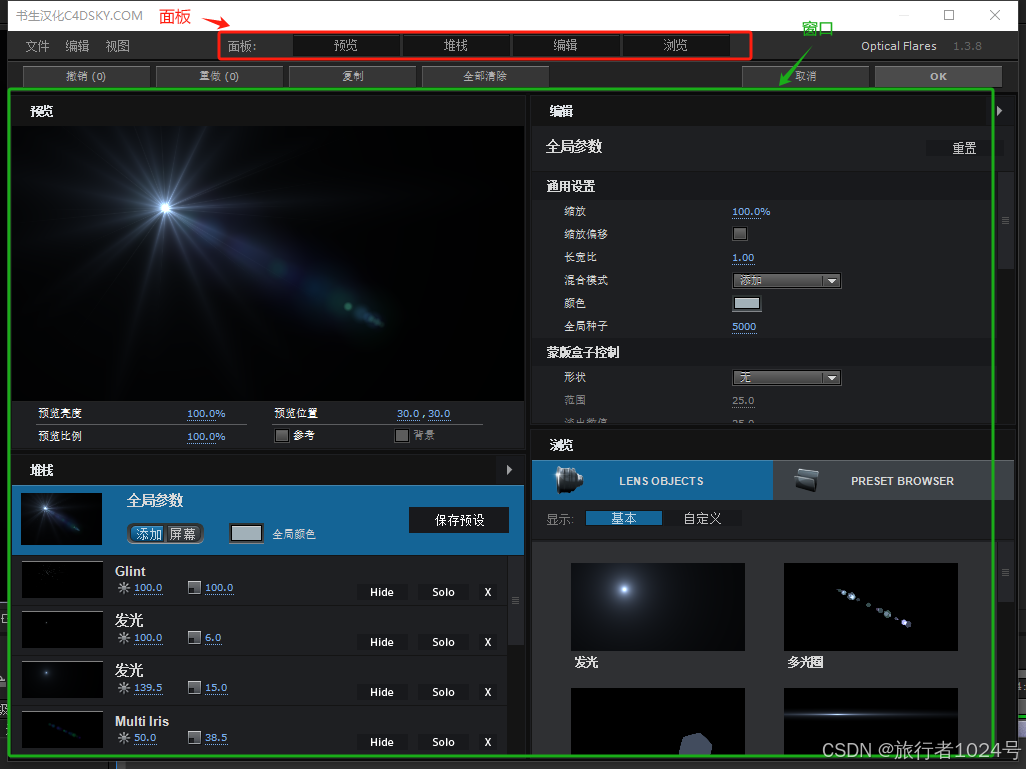Image resolution: width=1026 pixels, height=769 pixels.
Task: Click the 重做 (0) button
Action: tap(219, 76)
